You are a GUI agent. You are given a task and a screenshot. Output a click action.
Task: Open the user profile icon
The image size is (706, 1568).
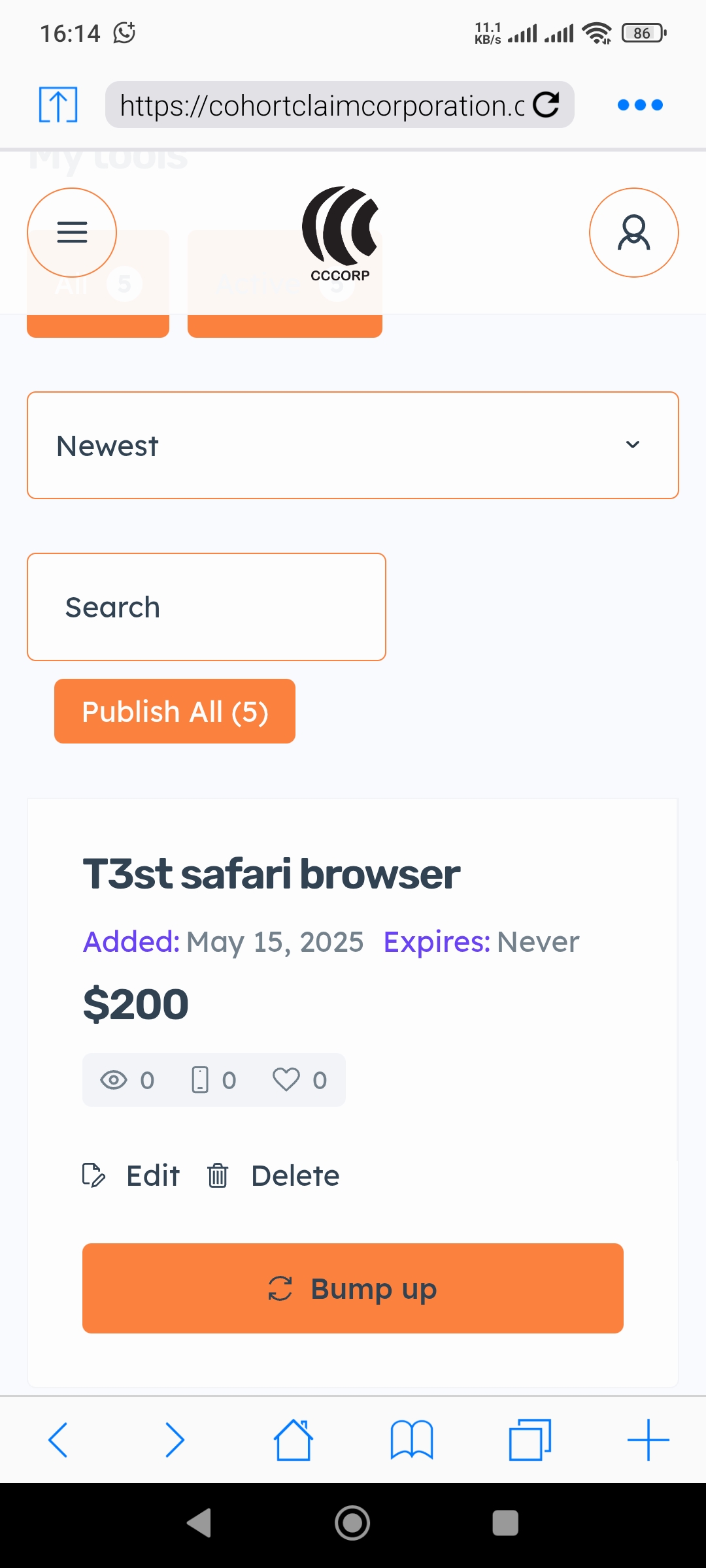click(633, 233)
